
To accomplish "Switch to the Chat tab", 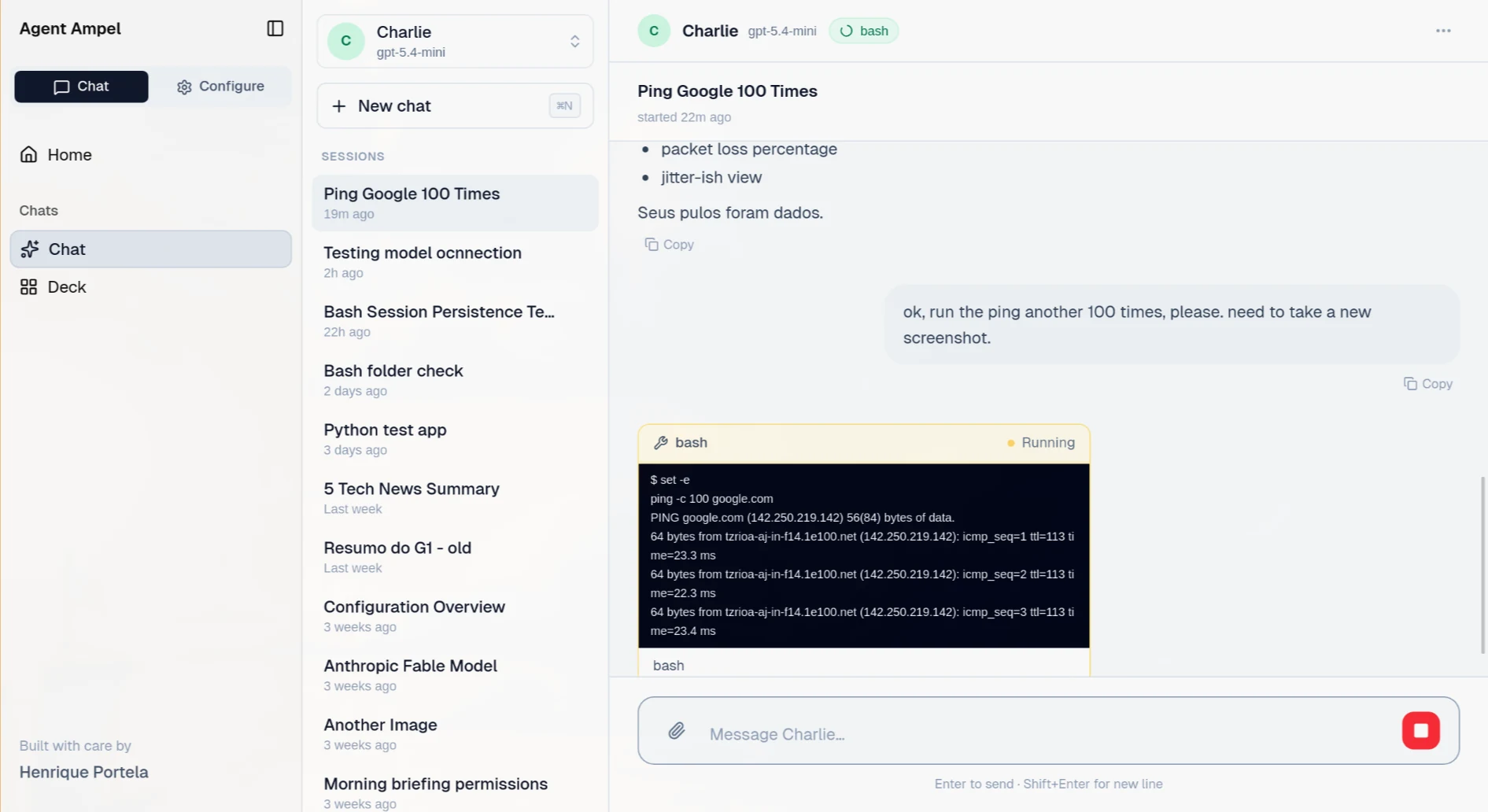I will point(81,87).
